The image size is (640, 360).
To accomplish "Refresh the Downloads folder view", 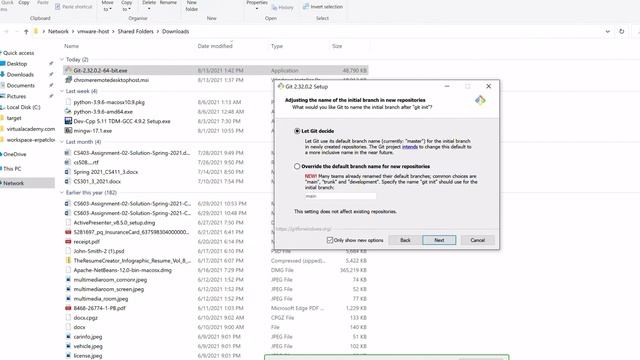I will pos(621,31).
